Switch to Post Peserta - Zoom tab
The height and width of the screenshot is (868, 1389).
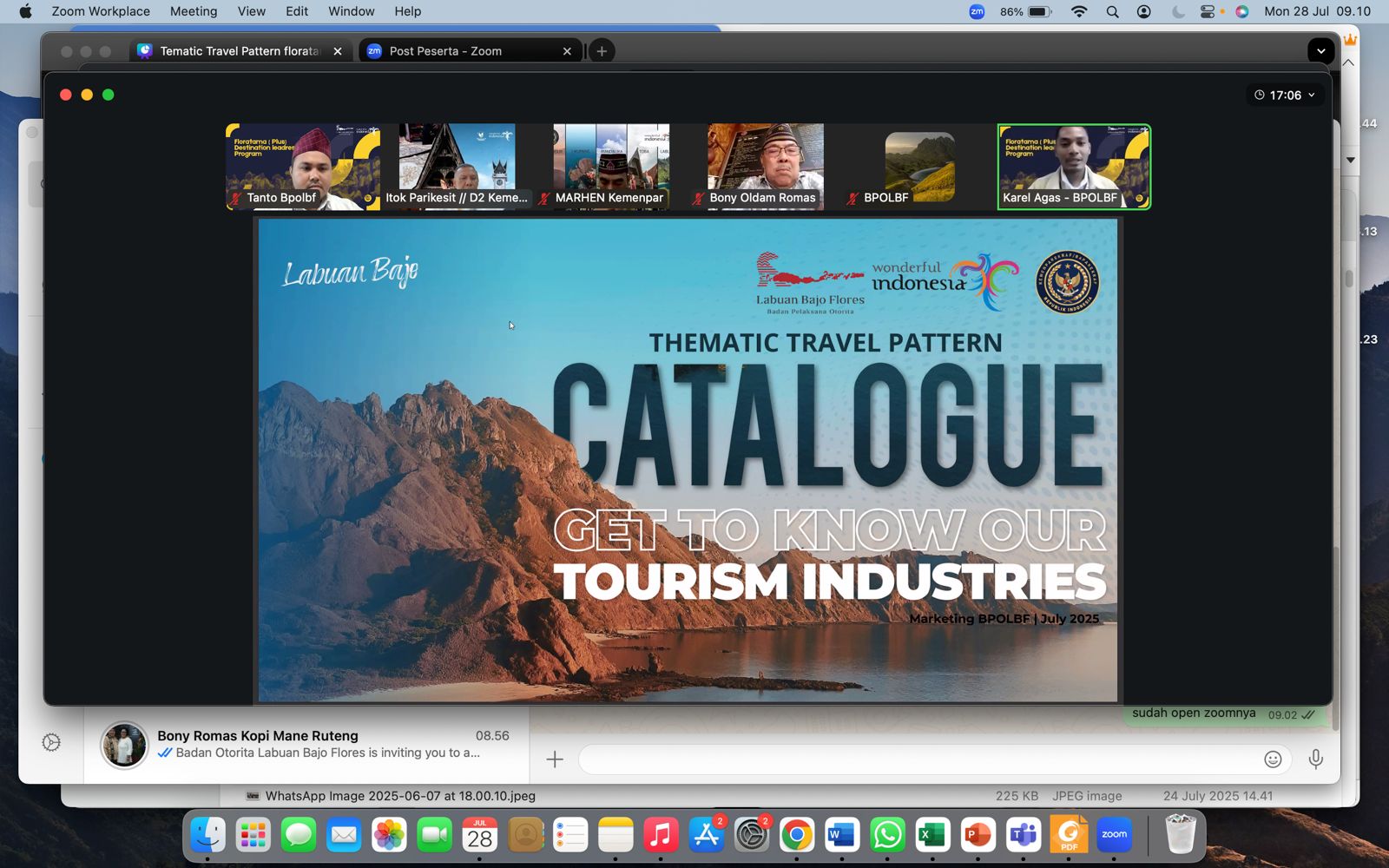tap(470, 51)
